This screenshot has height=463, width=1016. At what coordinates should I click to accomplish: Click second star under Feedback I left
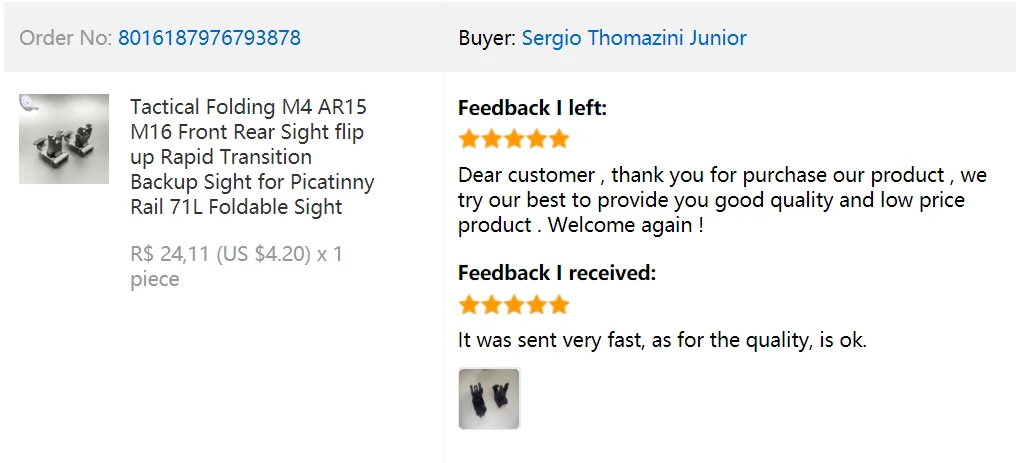pos(491,139)
